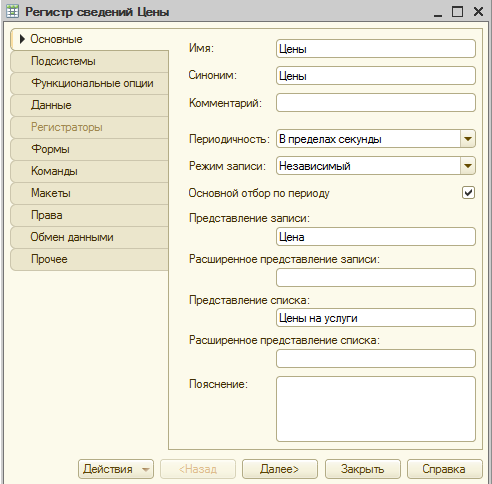Viewport: 492px width, 484px height.
Task: Open Справка help button
Action: tap(445, 469)
